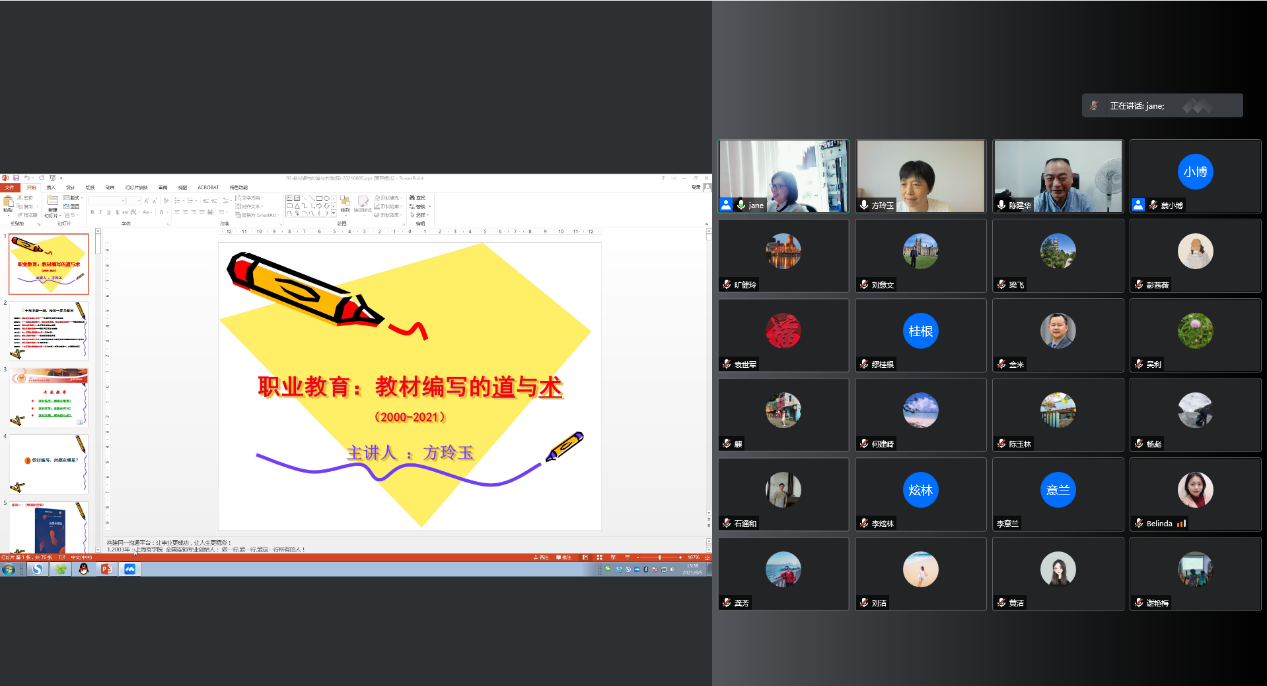Click PowerPoint icon in shared taskbar

tap(105, 569)
